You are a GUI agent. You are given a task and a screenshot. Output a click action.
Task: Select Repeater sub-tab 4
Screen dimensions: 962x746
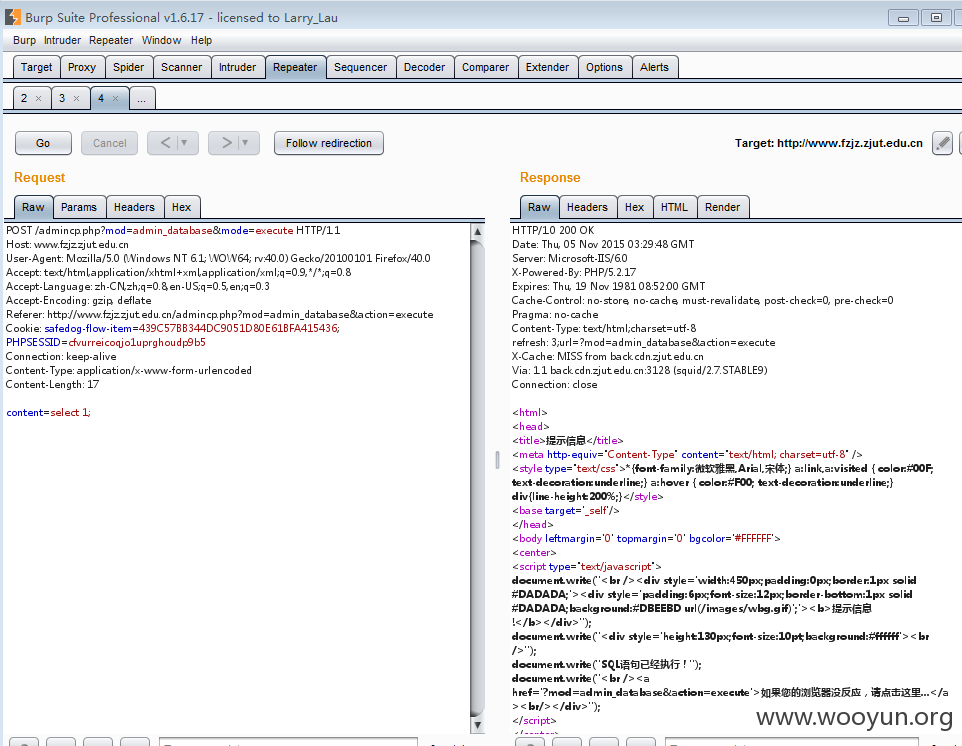point(101,98)
